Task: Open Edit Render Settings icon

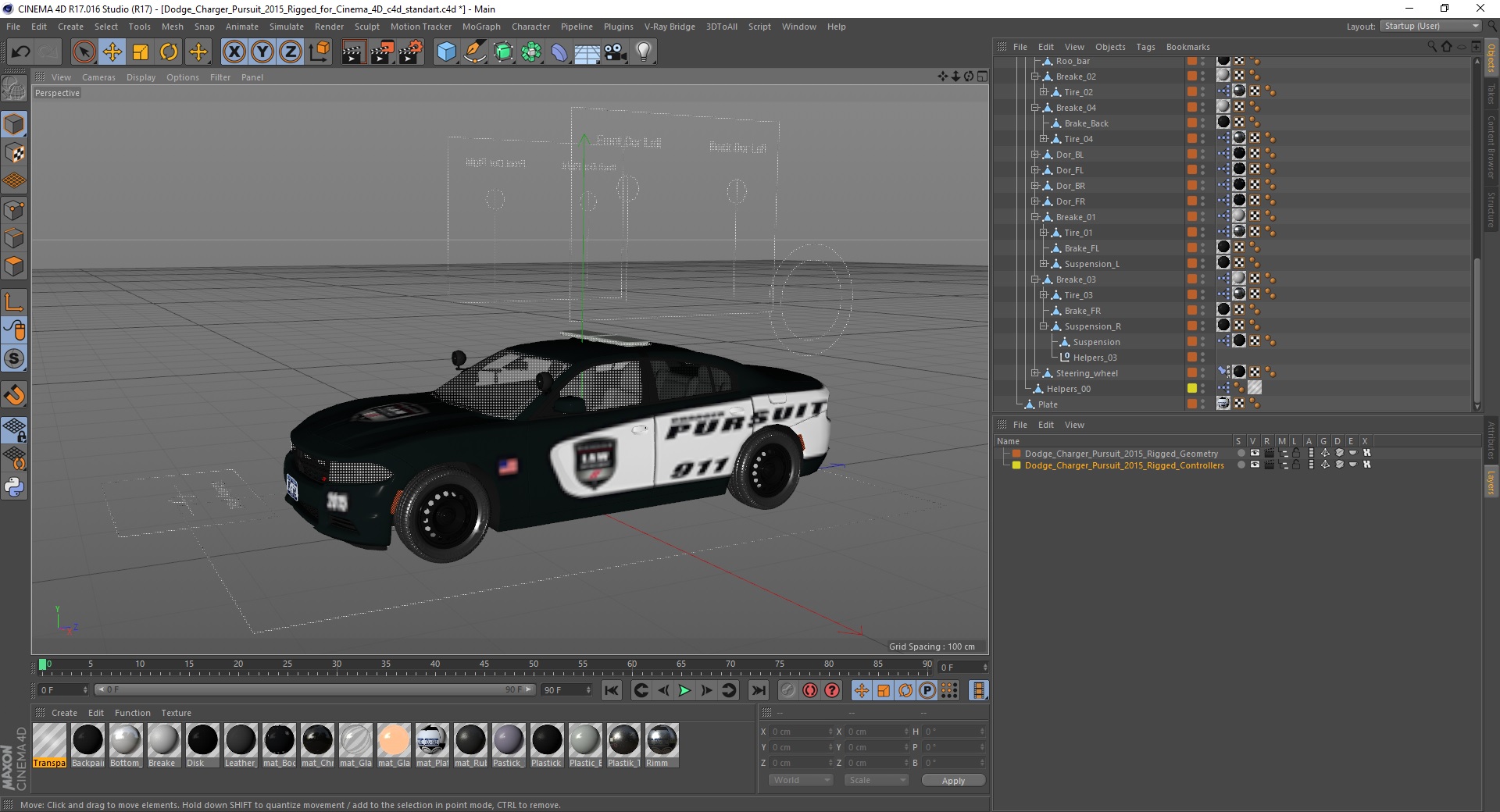Action: 411,52
